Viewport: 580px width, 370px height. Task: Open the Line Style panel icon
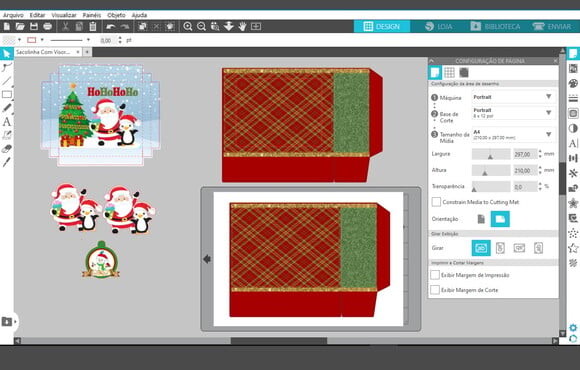(x=573, y=98)
